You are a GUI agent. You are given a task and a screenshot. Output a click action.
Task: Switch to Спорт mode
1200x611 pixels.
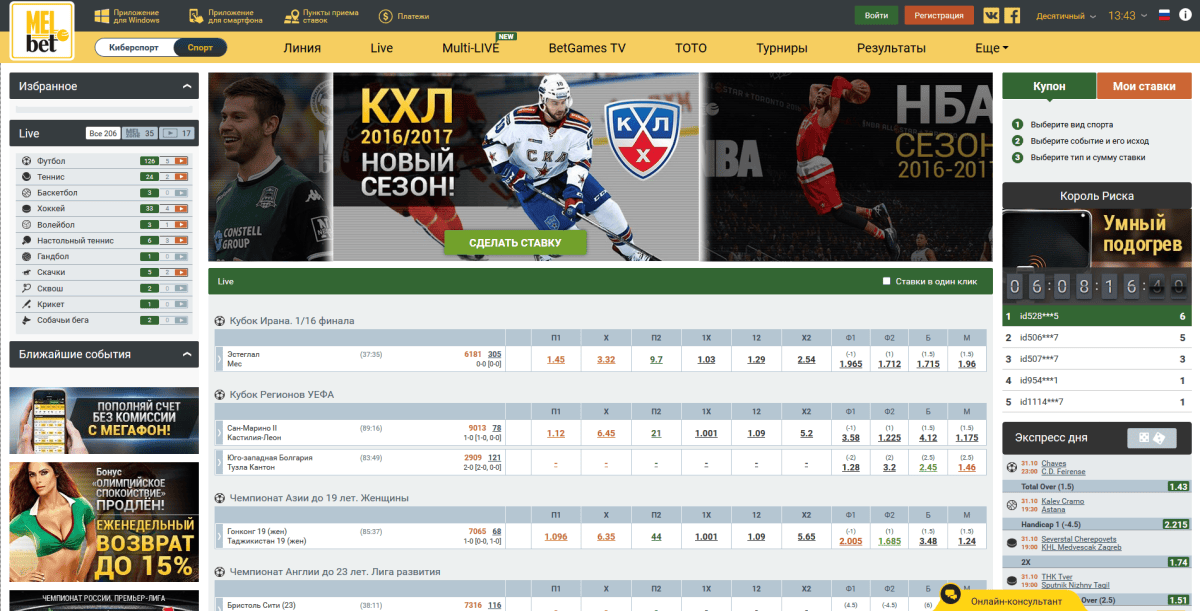tap(200, 47)
